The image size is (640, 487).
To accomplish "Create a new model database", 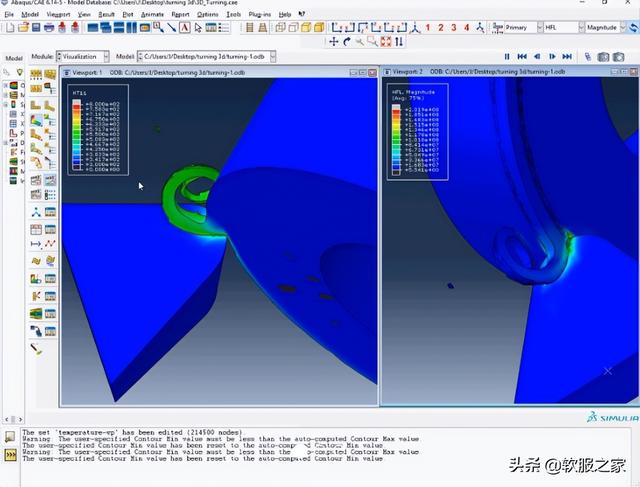I will [x=10, y=28].
